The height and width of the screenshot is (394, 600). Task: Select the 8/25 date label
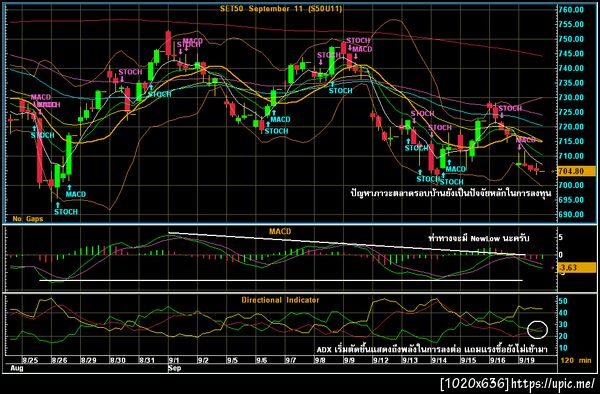(x=30, y=360)
